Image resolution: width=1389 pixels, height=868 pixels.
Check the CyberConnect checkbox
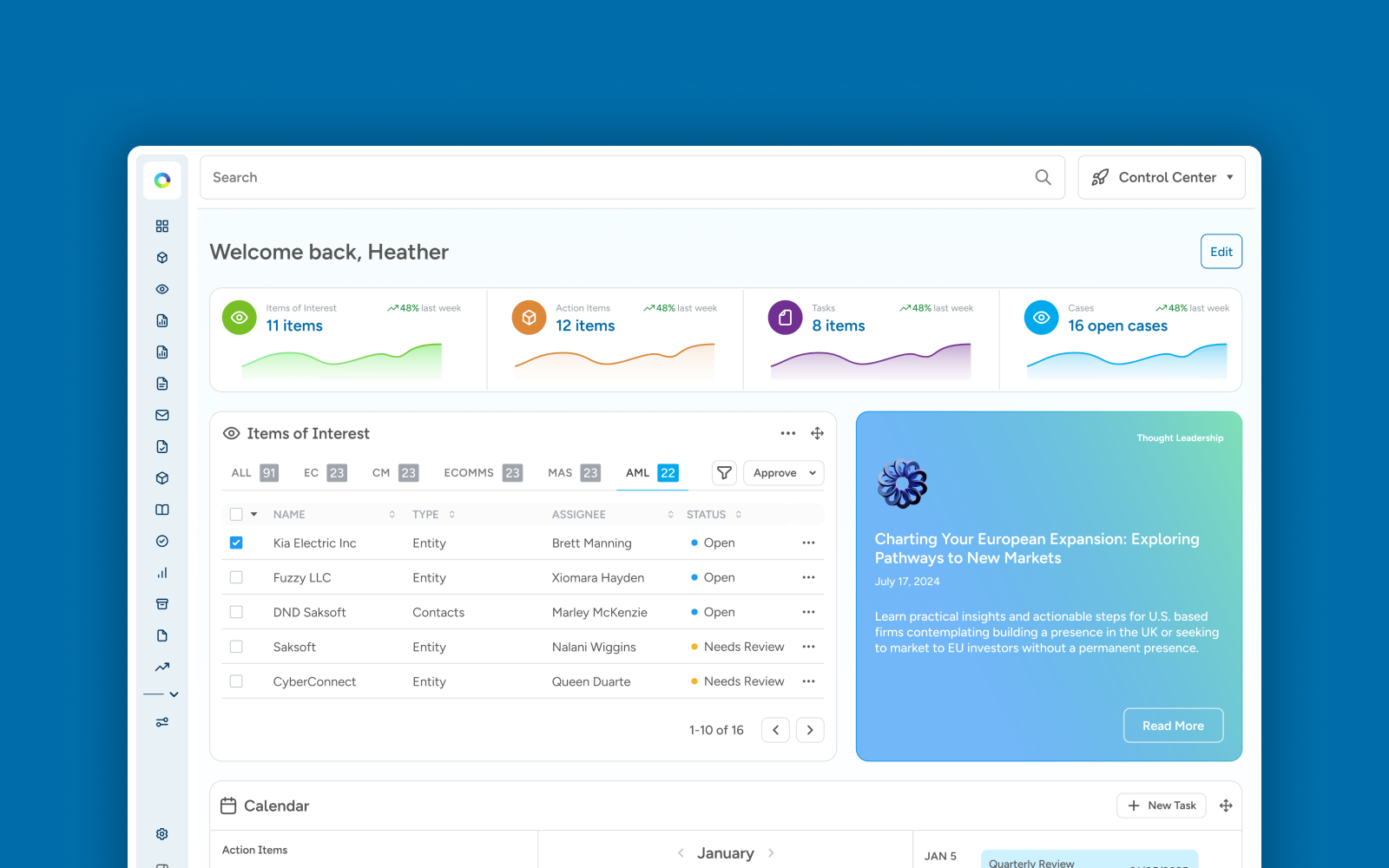236,681
